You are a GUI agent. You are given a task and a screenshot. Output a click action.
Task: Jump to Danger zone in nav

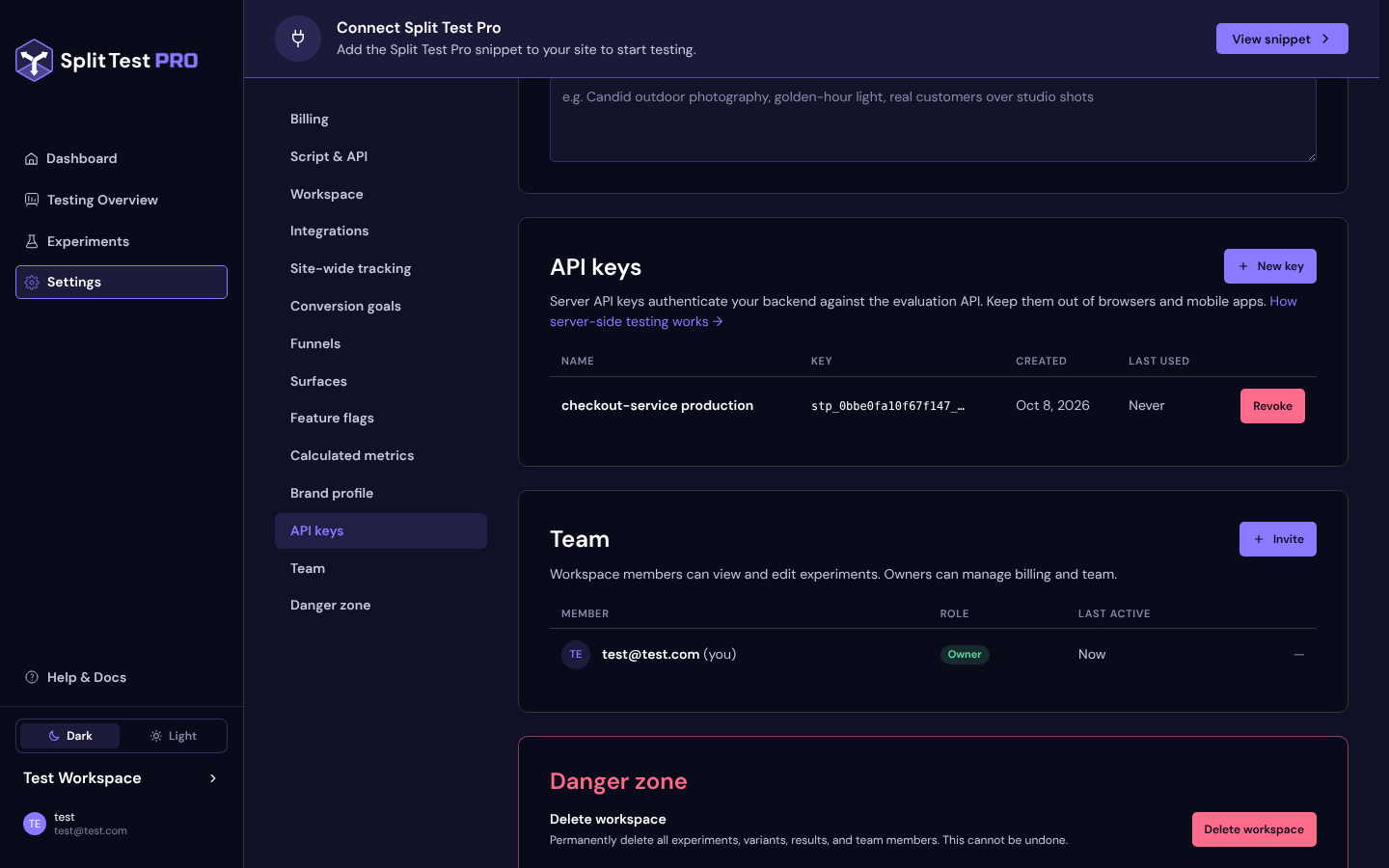click(381, 605)
